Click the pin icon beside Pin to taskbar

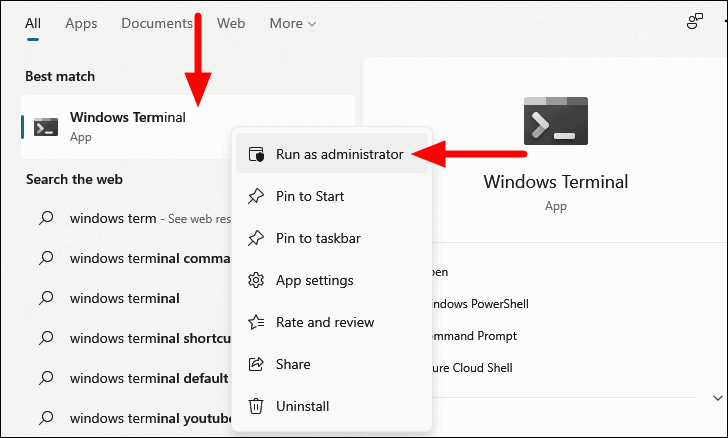pyautogui.click(x=256, y=238)
